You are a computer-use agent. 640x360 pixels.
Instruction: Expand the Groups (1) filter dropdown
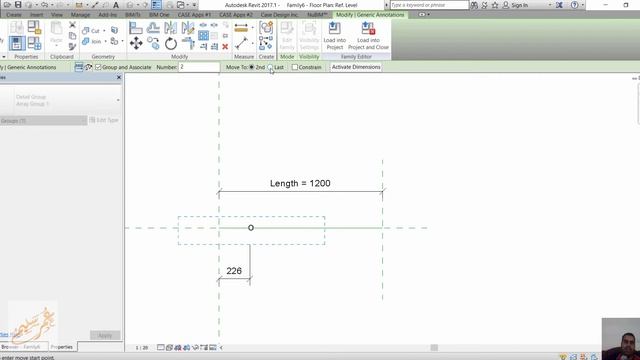click(84, 120)
